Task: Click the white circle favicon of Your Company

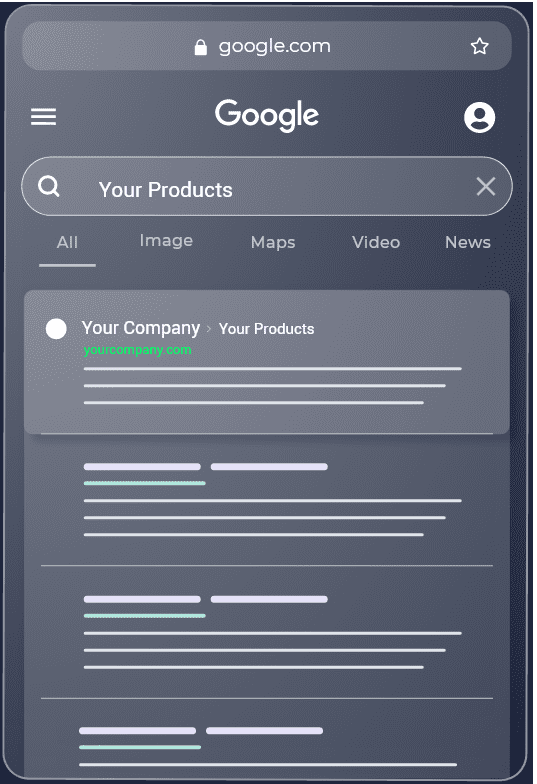Action: [x=56, y=329]
